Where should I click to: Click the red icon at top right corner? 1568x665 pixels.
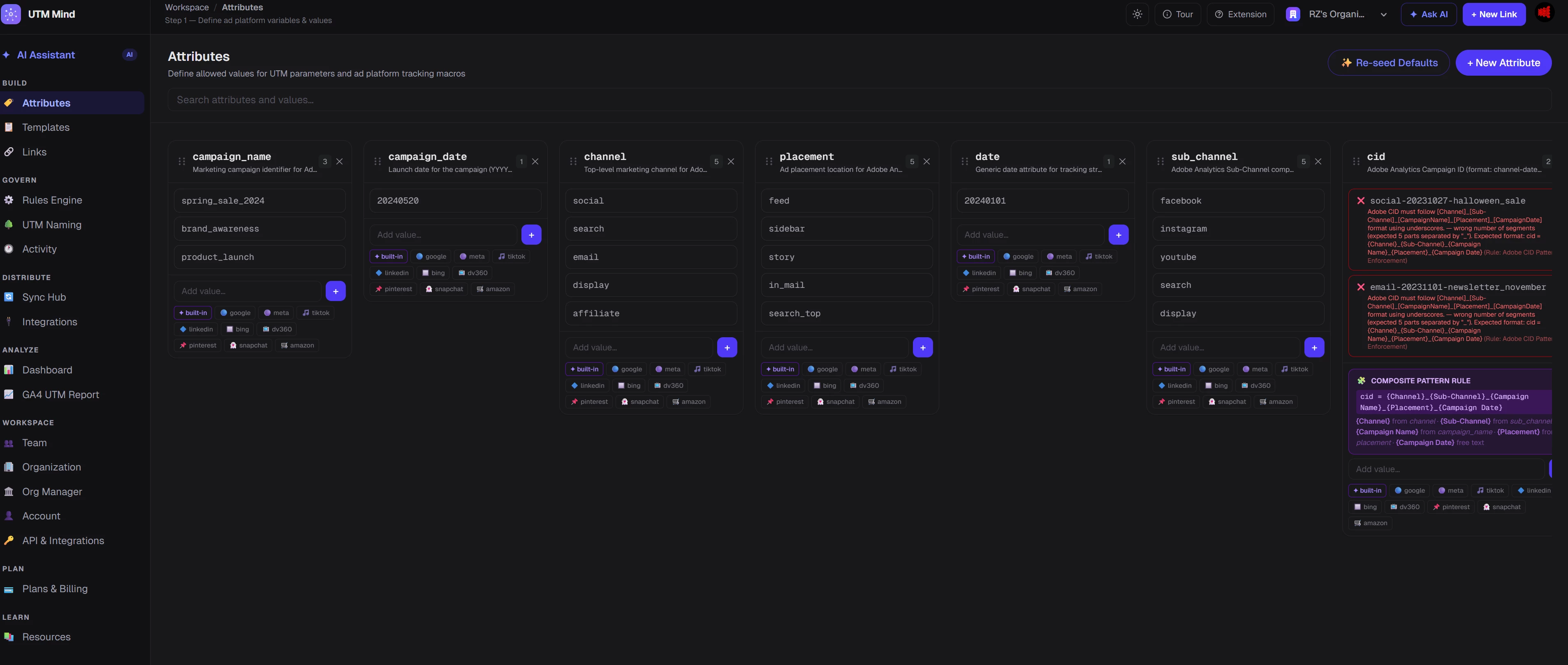(1544, 13)
